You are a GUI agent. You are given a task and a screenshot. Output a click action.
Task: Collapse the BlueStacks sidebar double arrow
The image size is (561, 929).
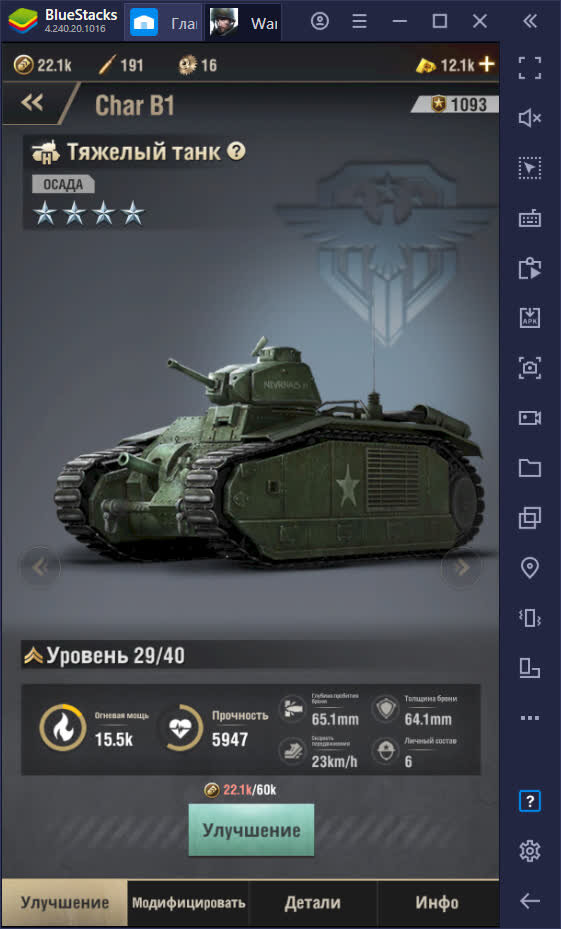(x=530, y=21)
